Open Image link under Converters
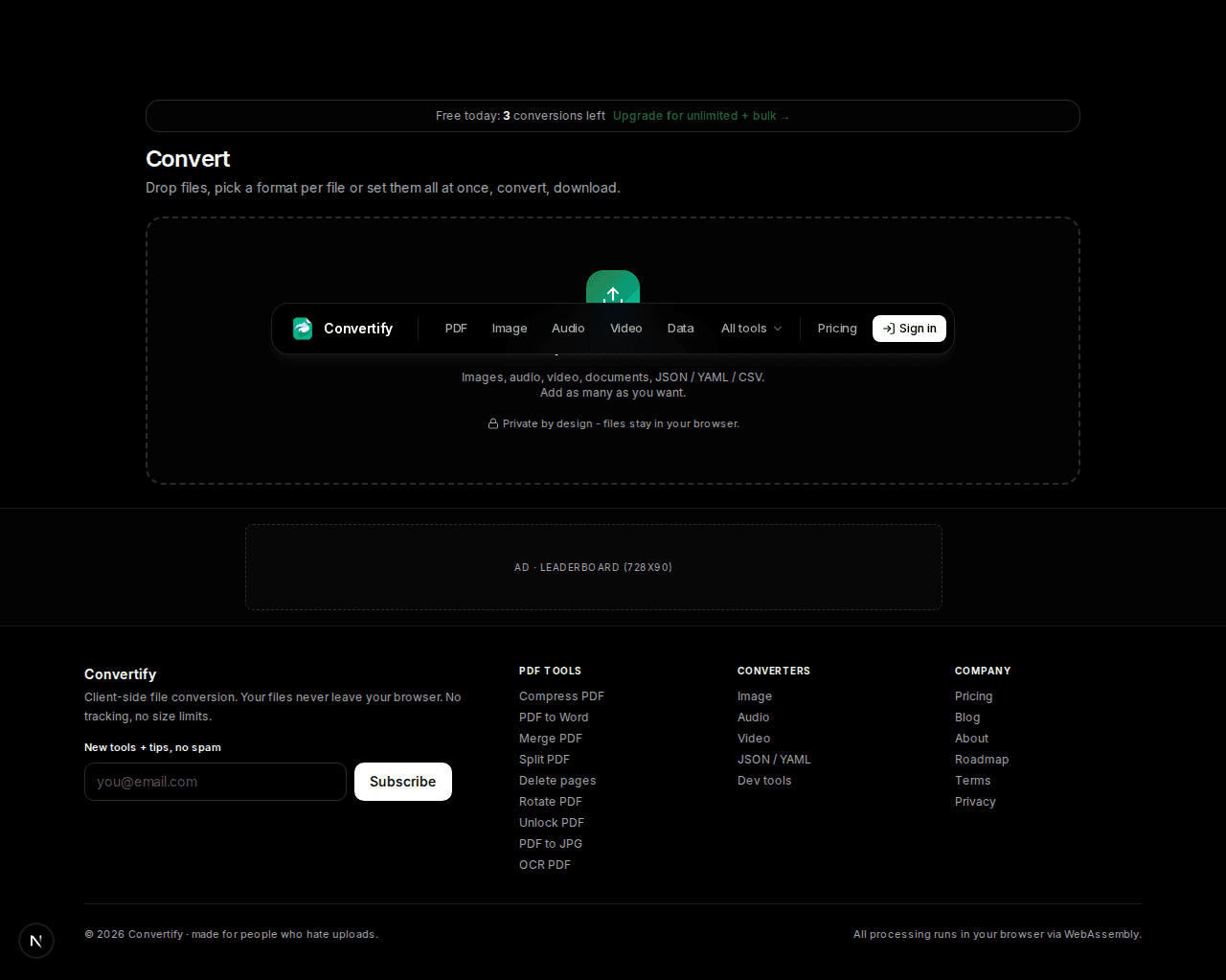This screenshot has height=980, width=1226. point(755,696)
